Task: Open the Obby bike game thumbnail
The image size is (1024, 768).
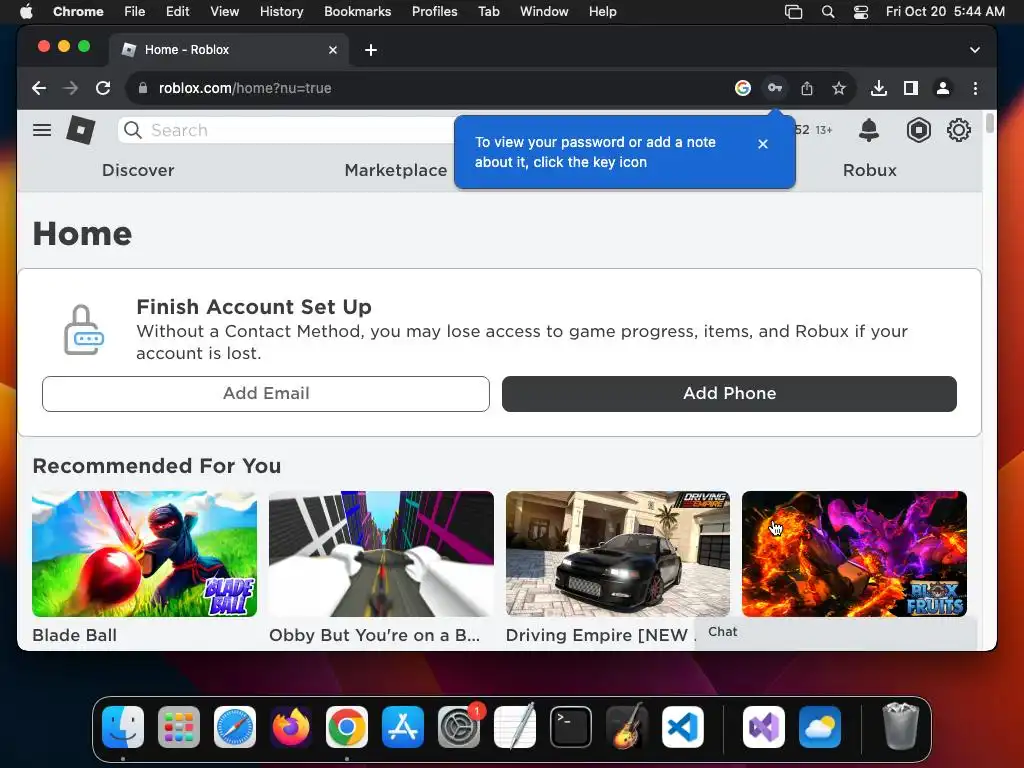Action: (x=381, y=554)
